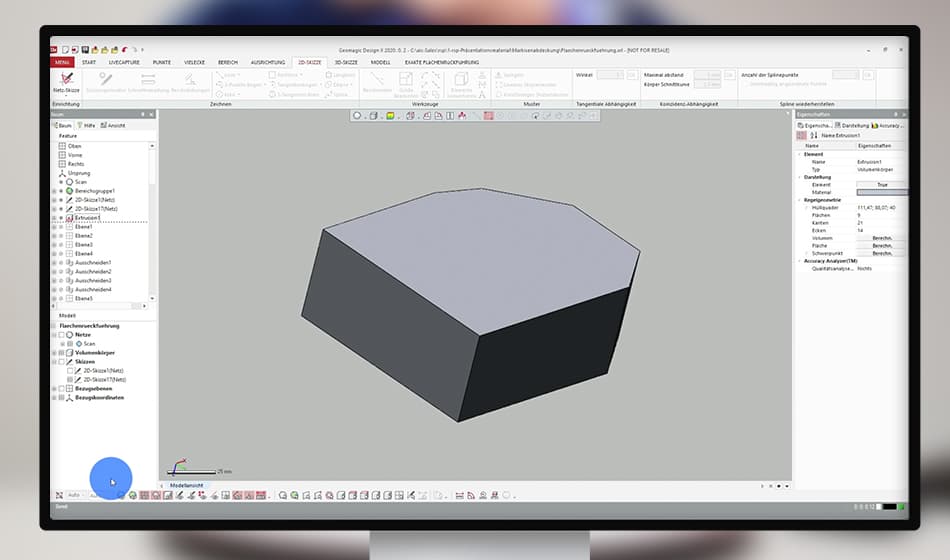Toggle the Netze checkbox in model tree

pos(61,334)
